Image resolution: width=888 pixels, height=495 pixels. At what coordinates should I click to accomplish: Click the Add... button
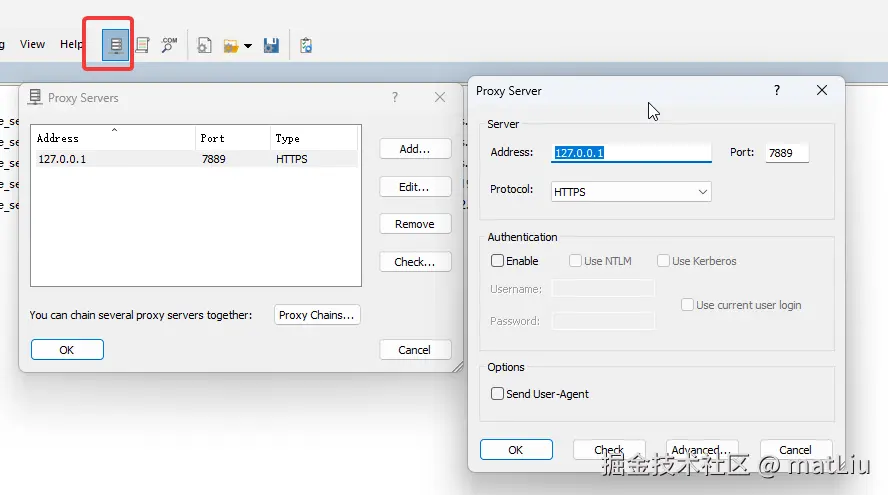click(x=415, y=149)
